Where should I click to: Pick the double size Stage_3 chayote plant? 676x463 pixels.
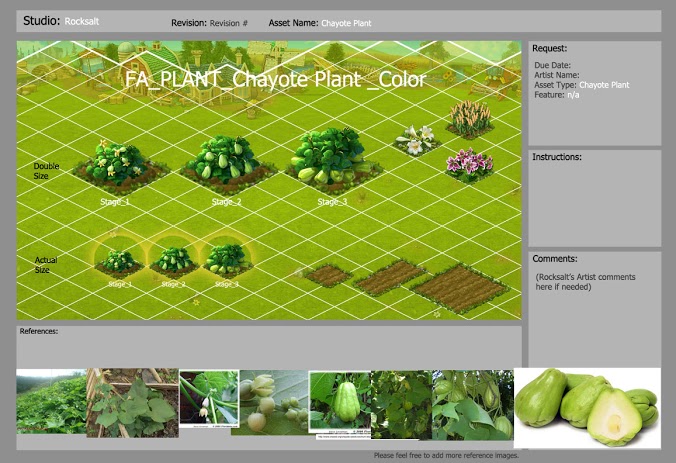click(329, 155)
